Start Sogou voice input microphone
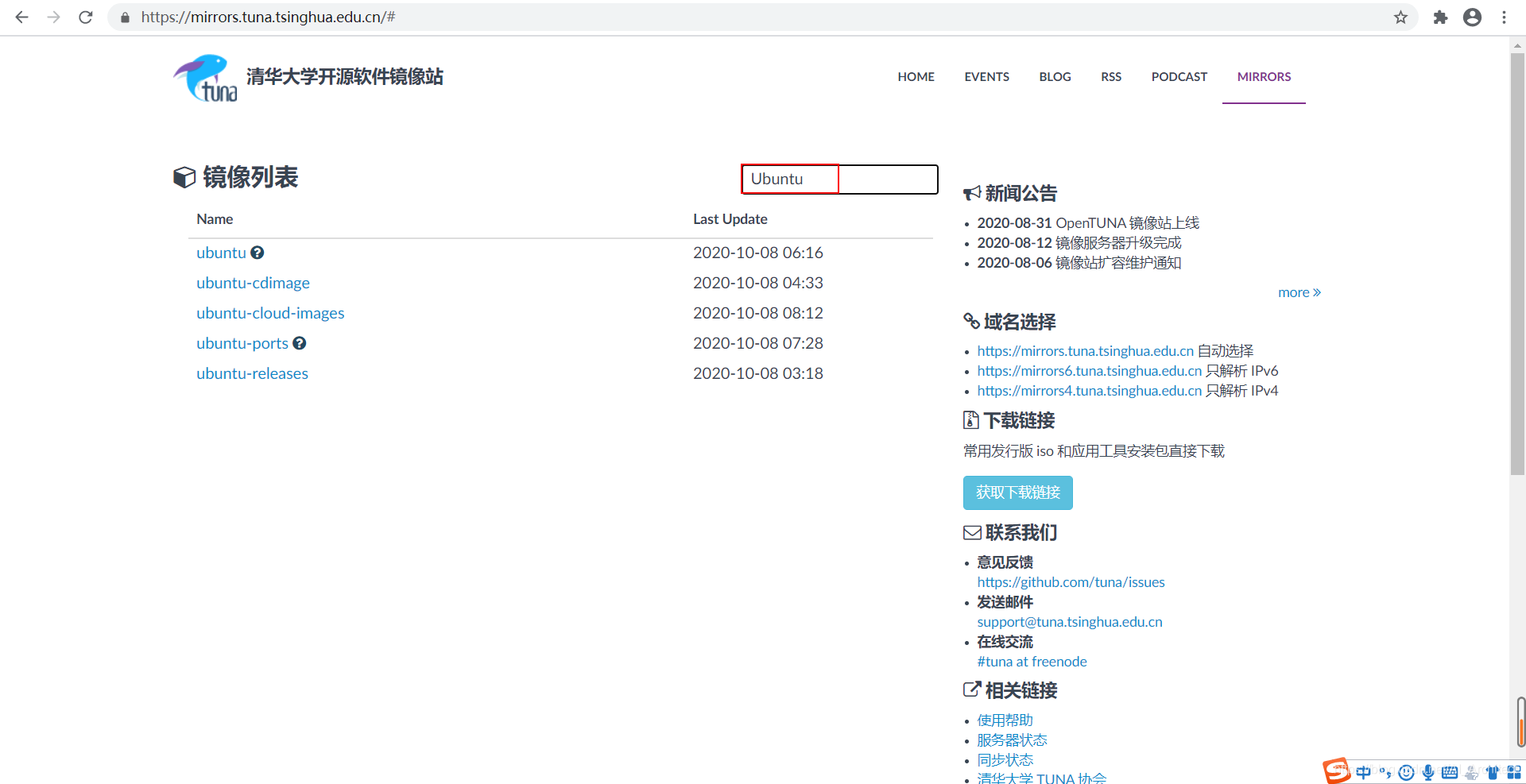The image size is (1526, 784). 1428,772
